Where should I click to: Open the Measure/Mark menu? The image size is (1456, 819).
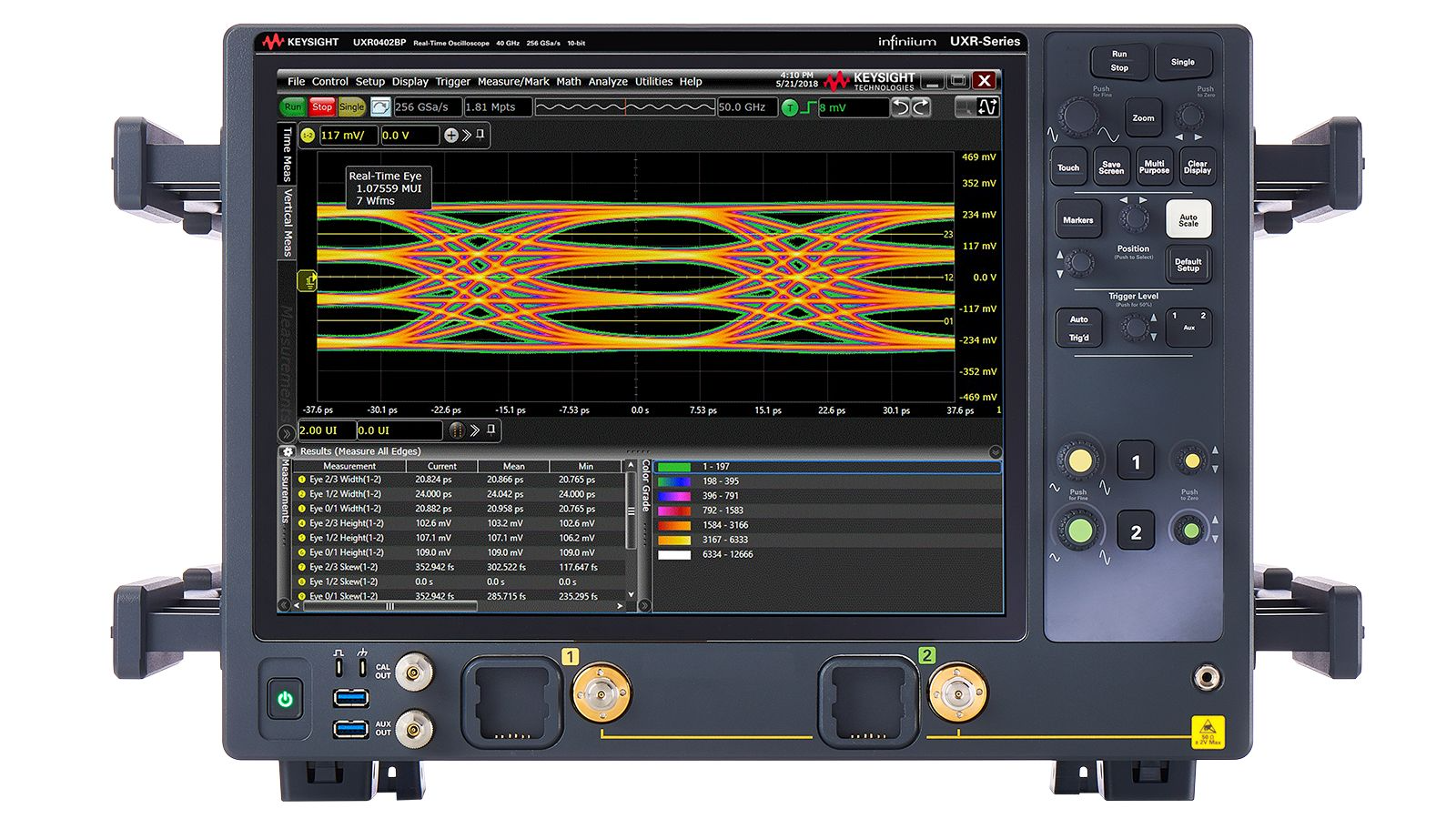[513, 82]
